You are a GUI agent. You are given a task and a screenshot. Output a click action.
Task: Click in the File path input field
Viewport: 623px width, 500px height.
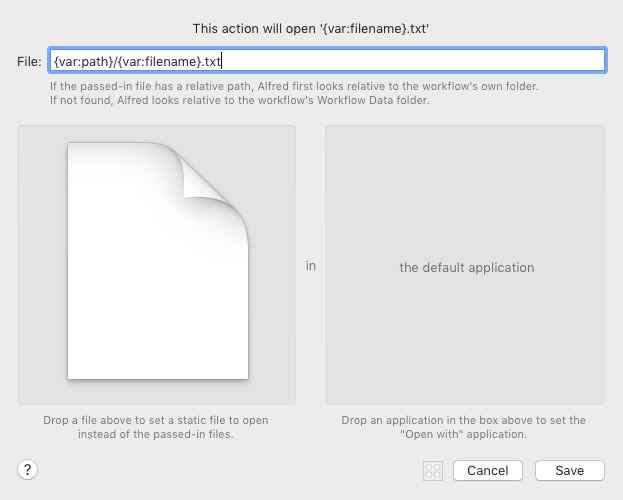click(x=327, y=61)
